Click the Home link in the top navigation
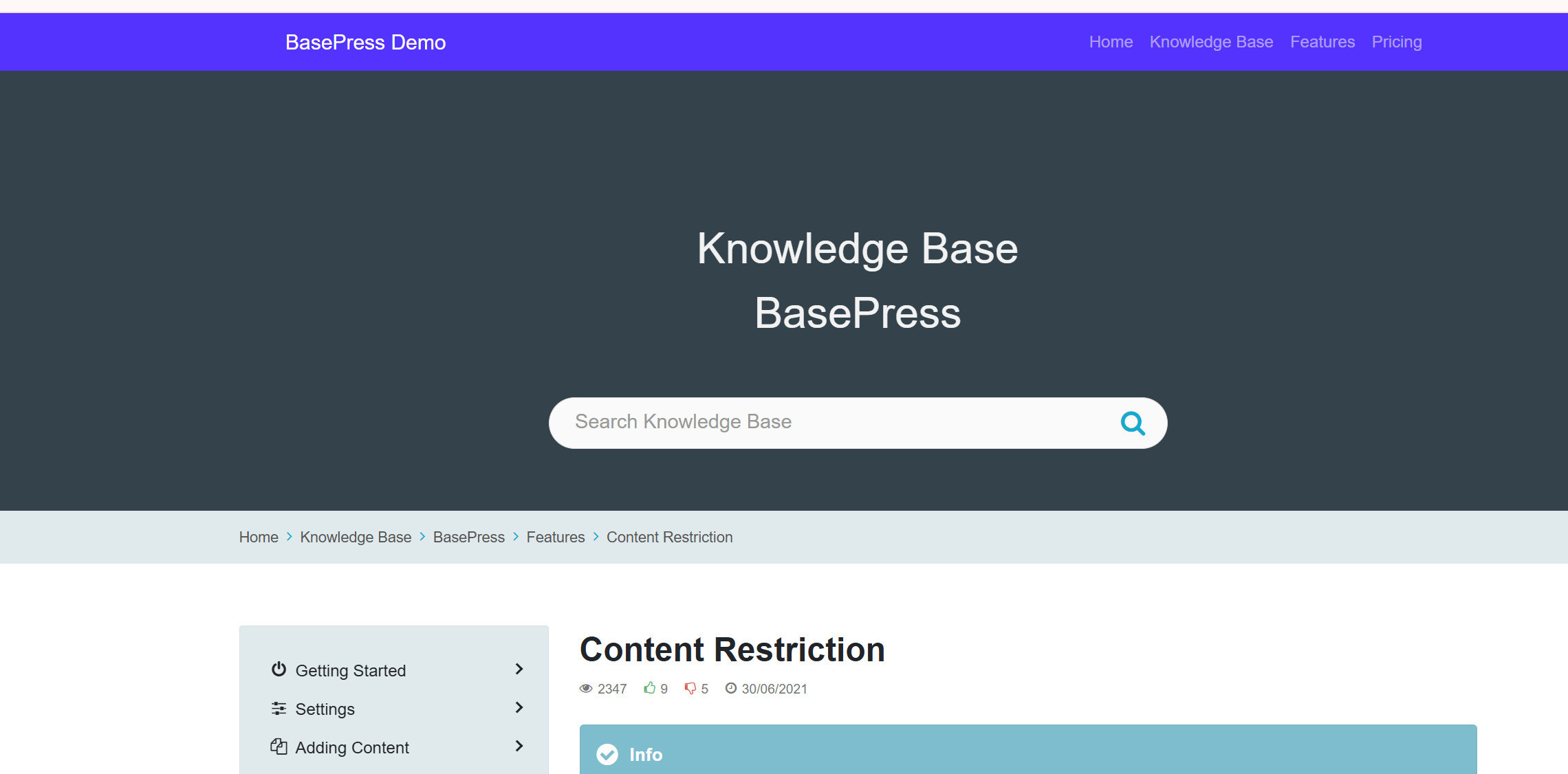The image size is (1568, 774). point(1111,42)
